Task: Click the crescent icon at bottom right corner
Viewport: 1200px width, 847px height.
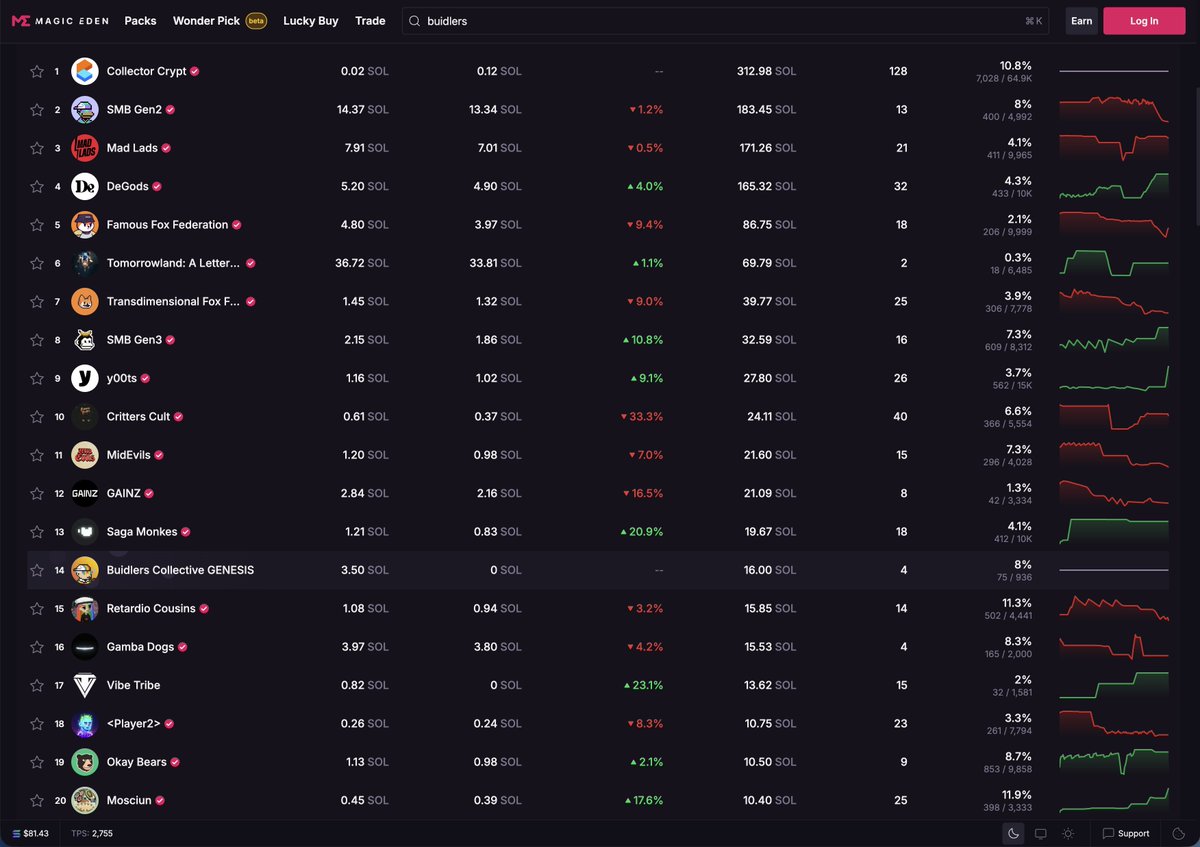Action: pyautogui.click(x=1178, y=833)
